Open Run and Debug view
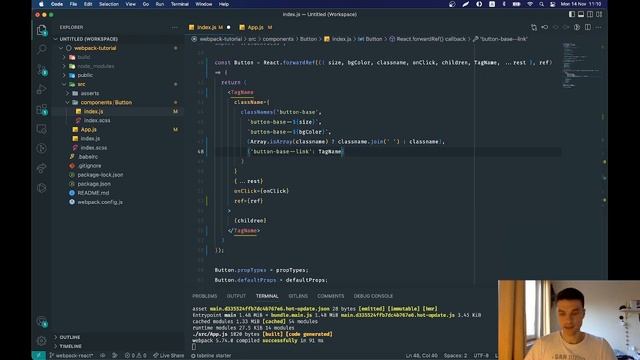640x360 pixels. click(42, 89)
